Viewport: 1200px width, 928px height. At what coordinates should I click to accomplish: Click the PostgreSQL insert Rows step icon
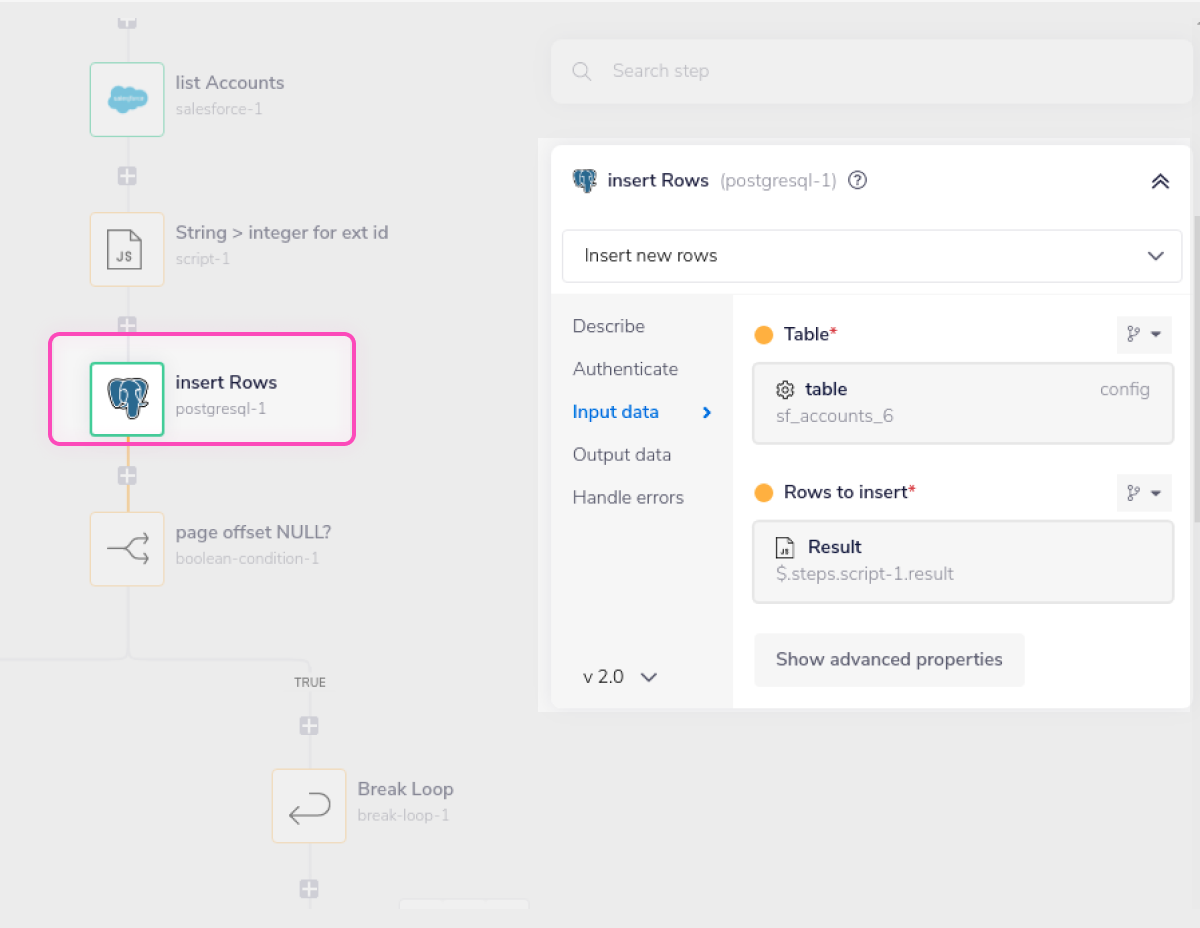[127, 398]
